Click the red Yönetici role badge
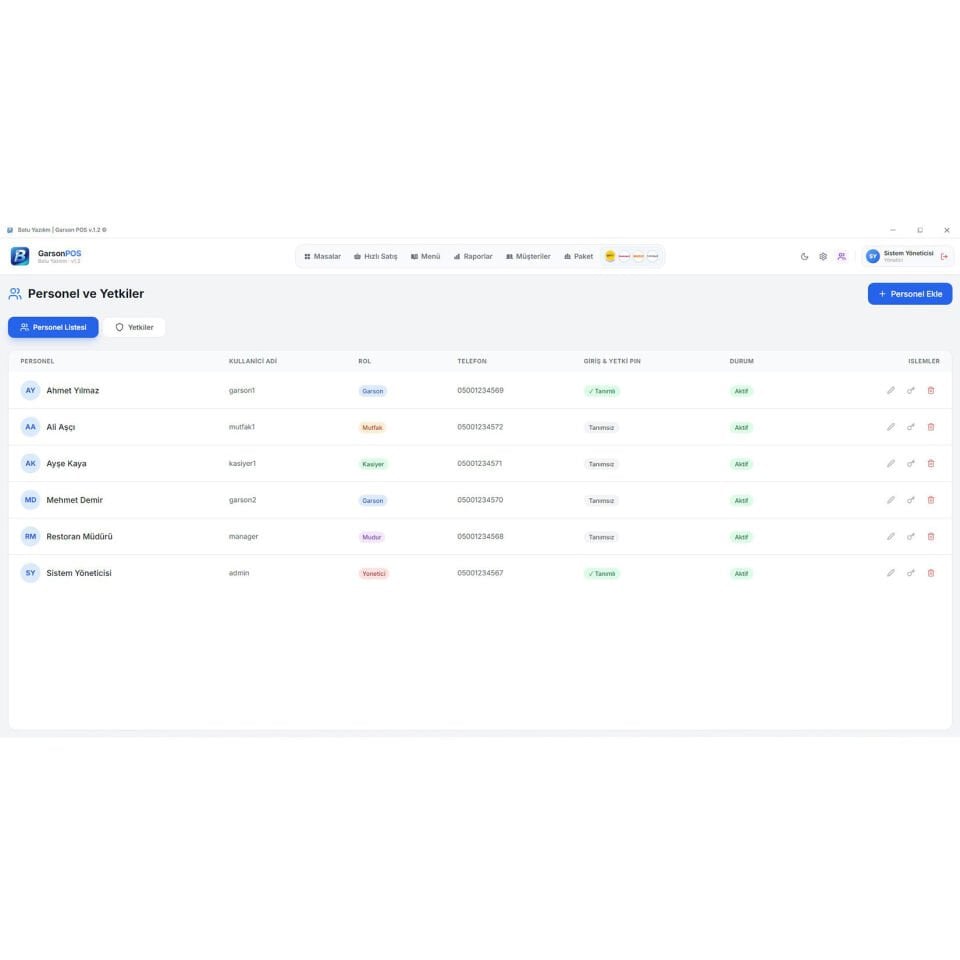This screenshot has height=960, width=960. tap(373, 574)
